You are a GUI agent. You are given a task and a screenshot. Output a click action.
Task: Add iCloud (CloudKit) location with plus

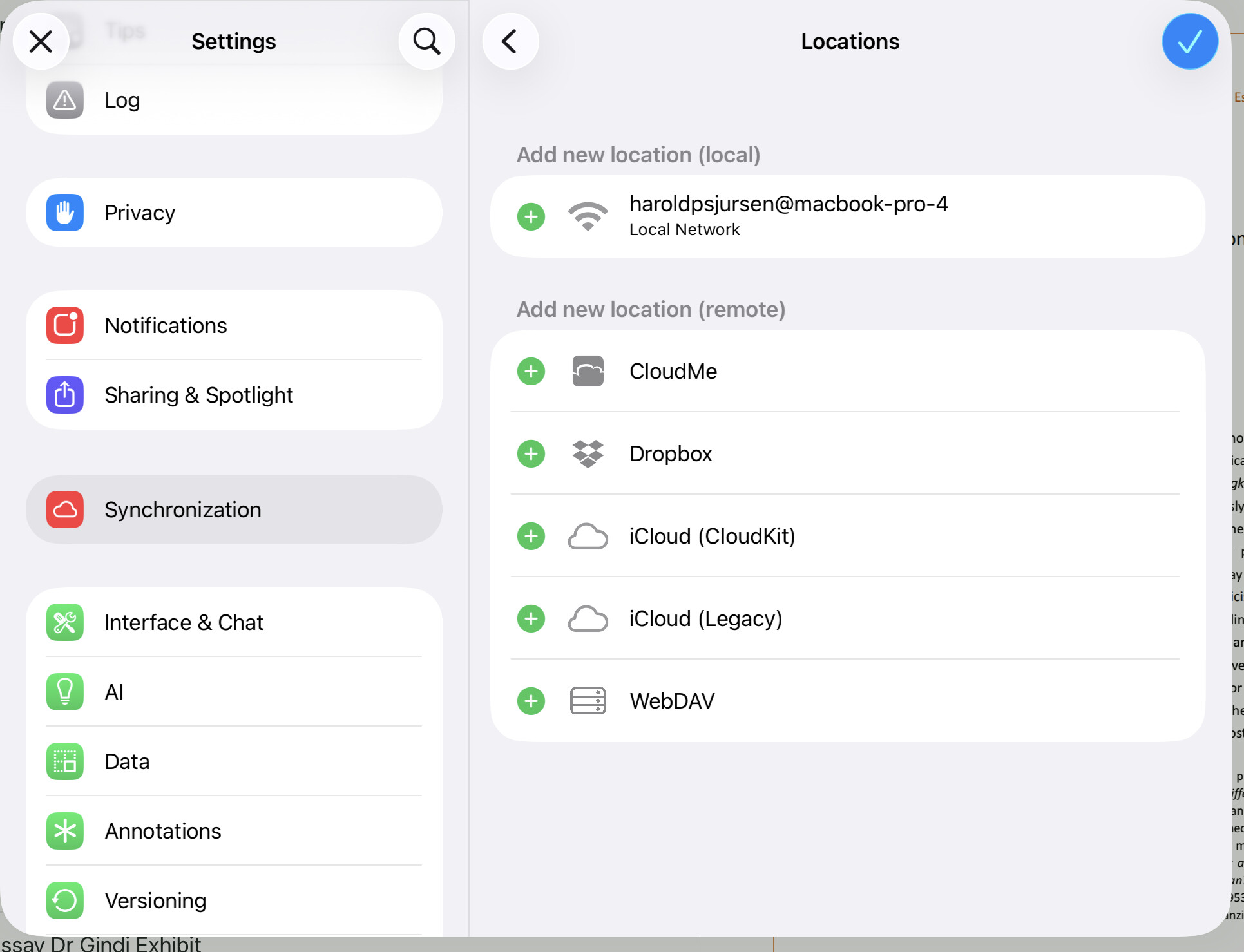[531, 537]
